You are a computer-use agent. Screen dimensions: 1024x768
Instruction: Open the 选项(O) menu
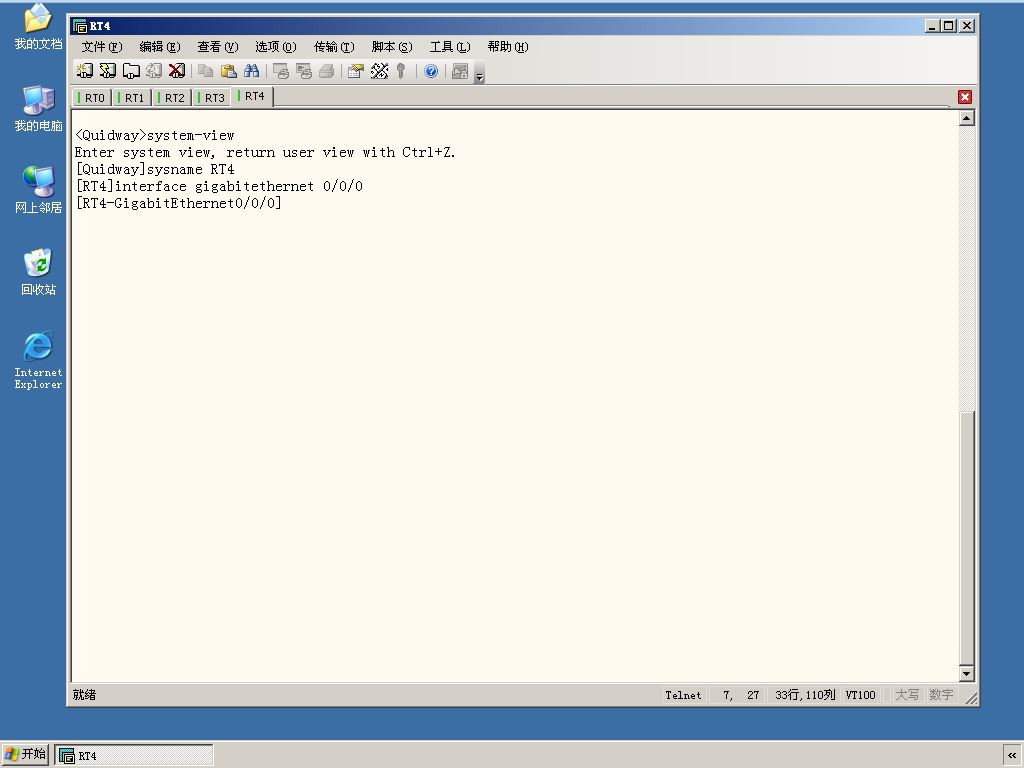click(276, 46)
